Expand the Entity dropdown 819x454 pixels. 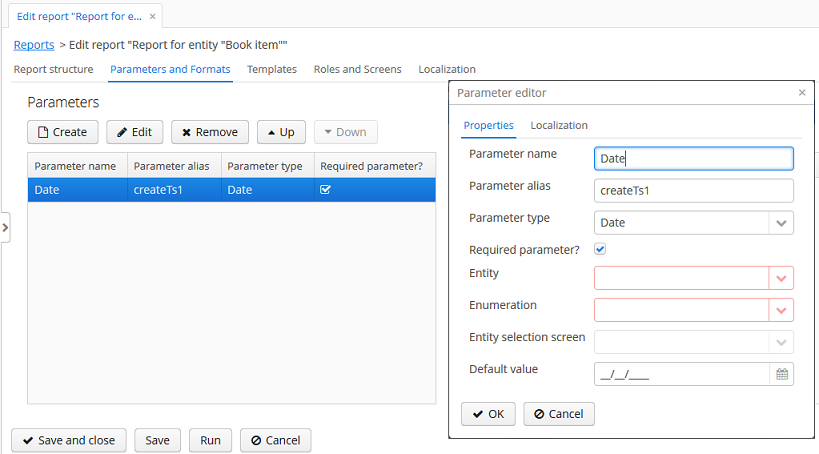(781, 278)
